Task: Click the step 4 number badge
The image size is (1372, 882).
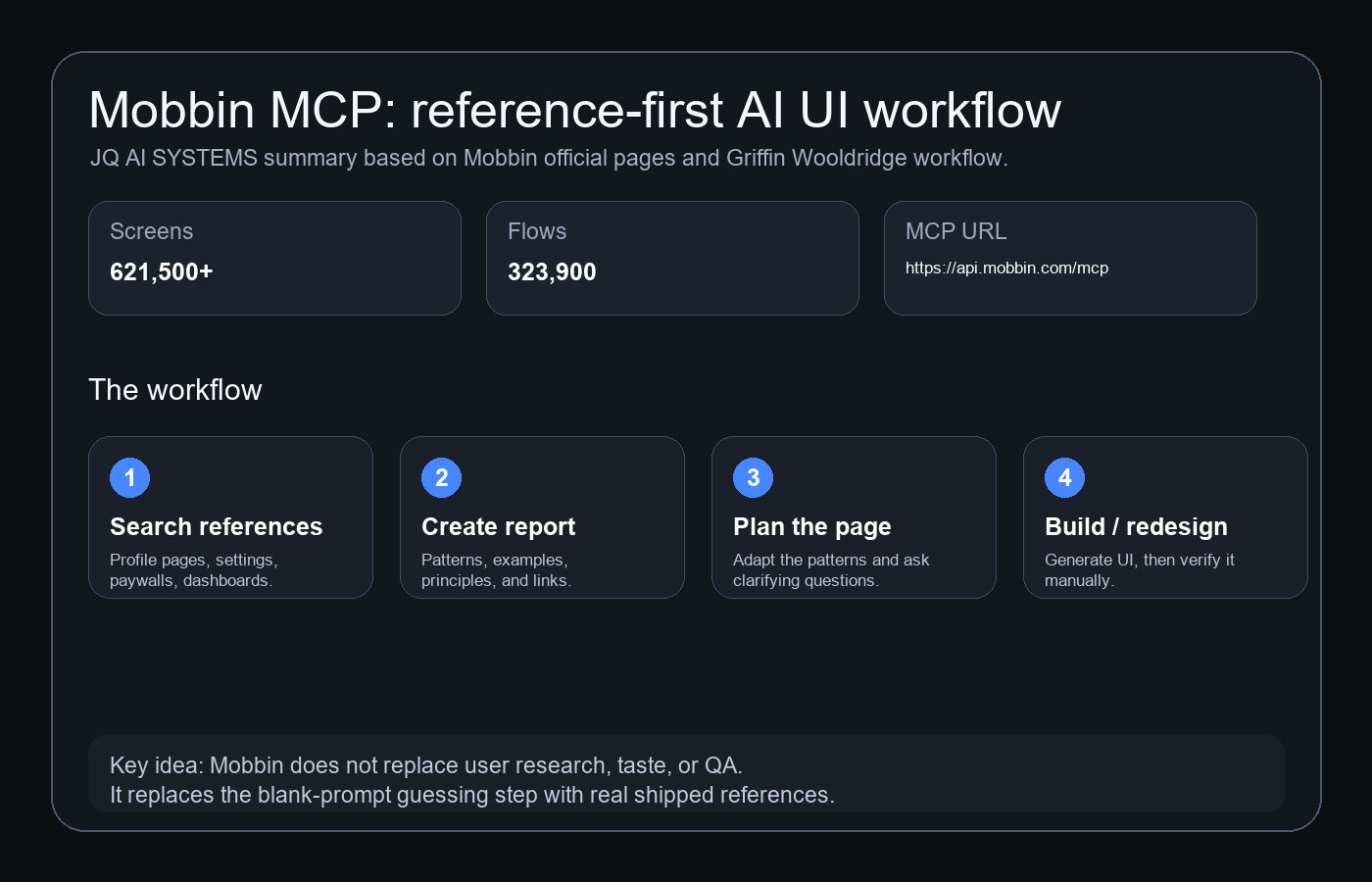Action: point(1064,477)
